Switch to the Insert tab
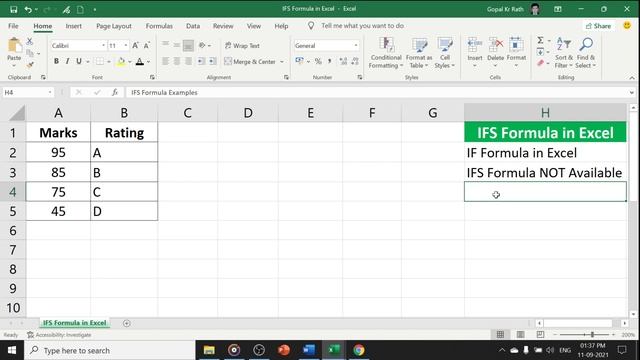This screenshot has width=640, height=360. 73,26
